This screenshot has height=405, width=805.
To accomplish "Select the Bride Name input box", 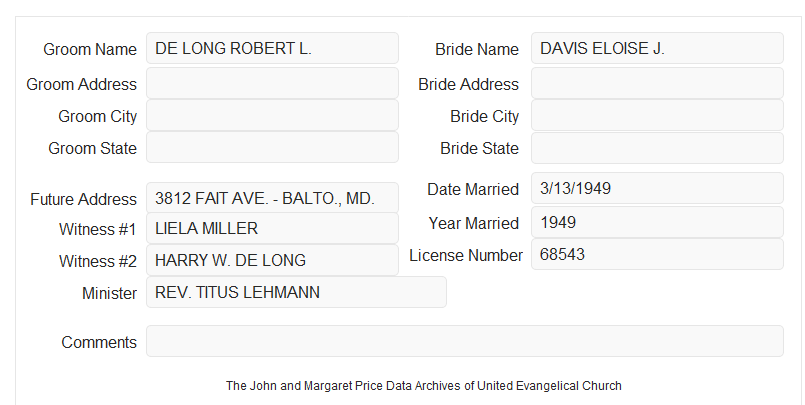I will click(x=657, y=48).
